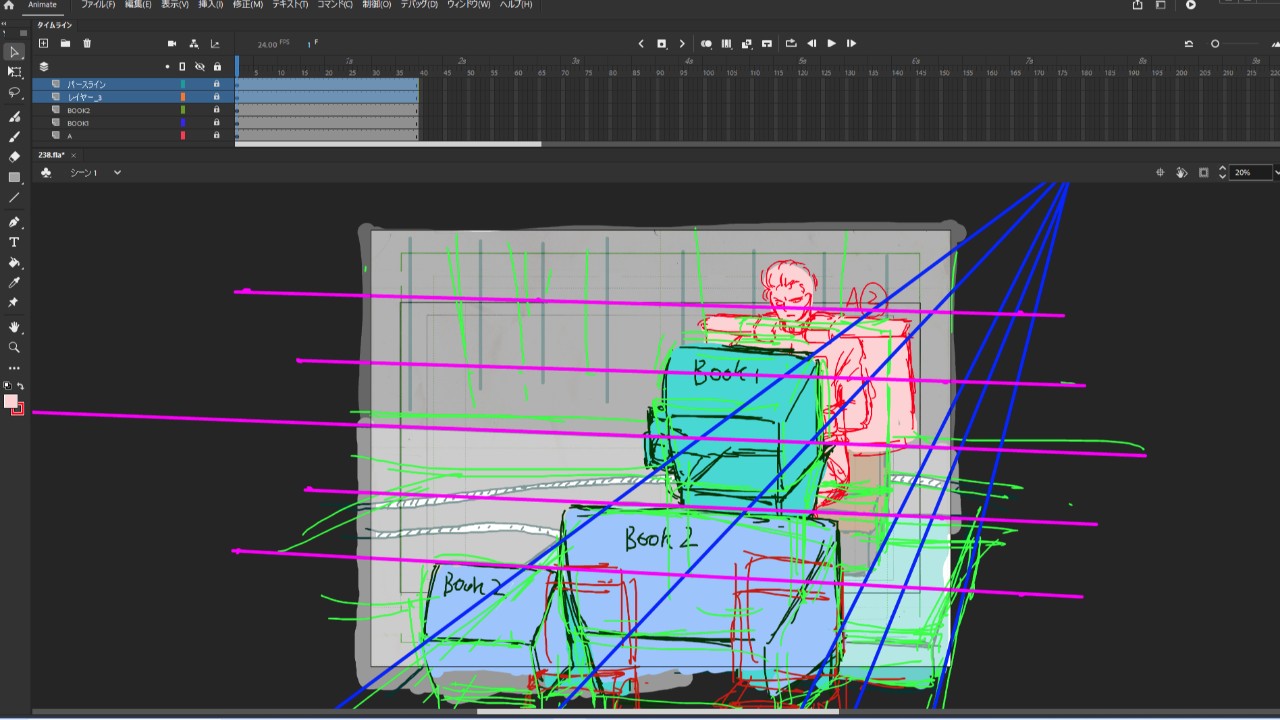Click the pink fill color swatch
The height and width of the screenshot is (720, 1280).
tap(11, 401)
